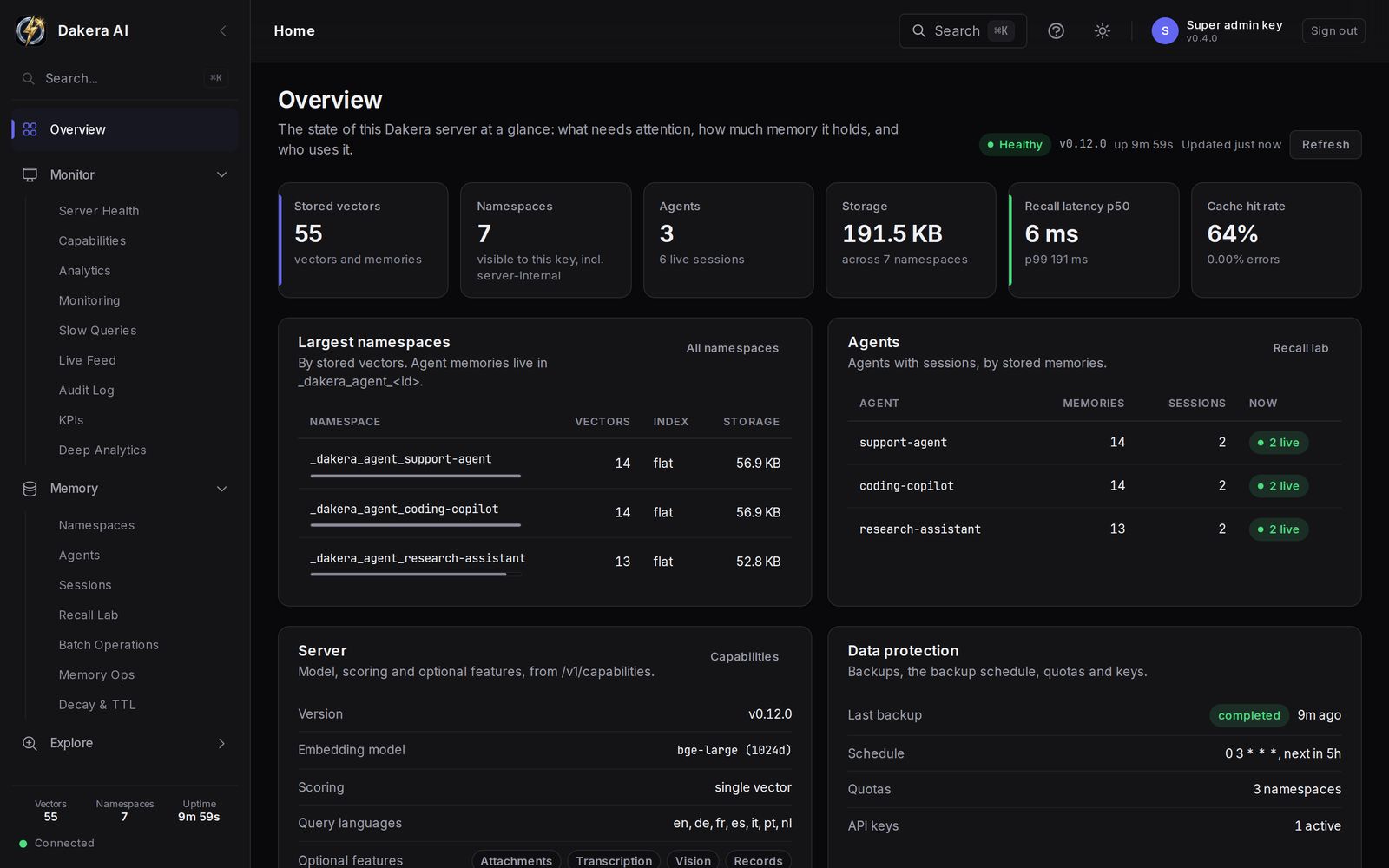
Task: Open Namespaces in the sidebar
Action: point(96,525)
